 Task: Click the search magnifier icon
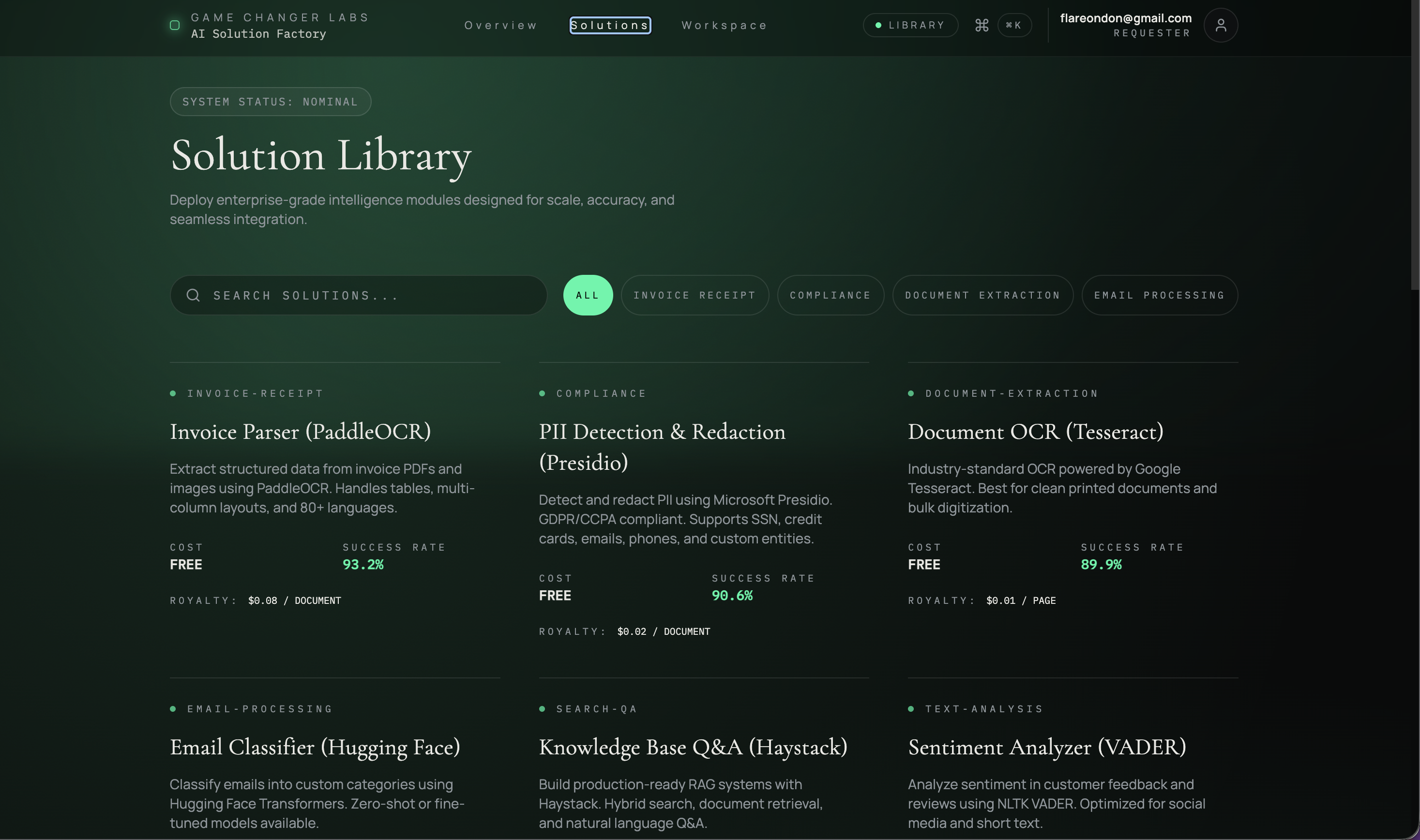pyautogui.click(x=193, y=296)
